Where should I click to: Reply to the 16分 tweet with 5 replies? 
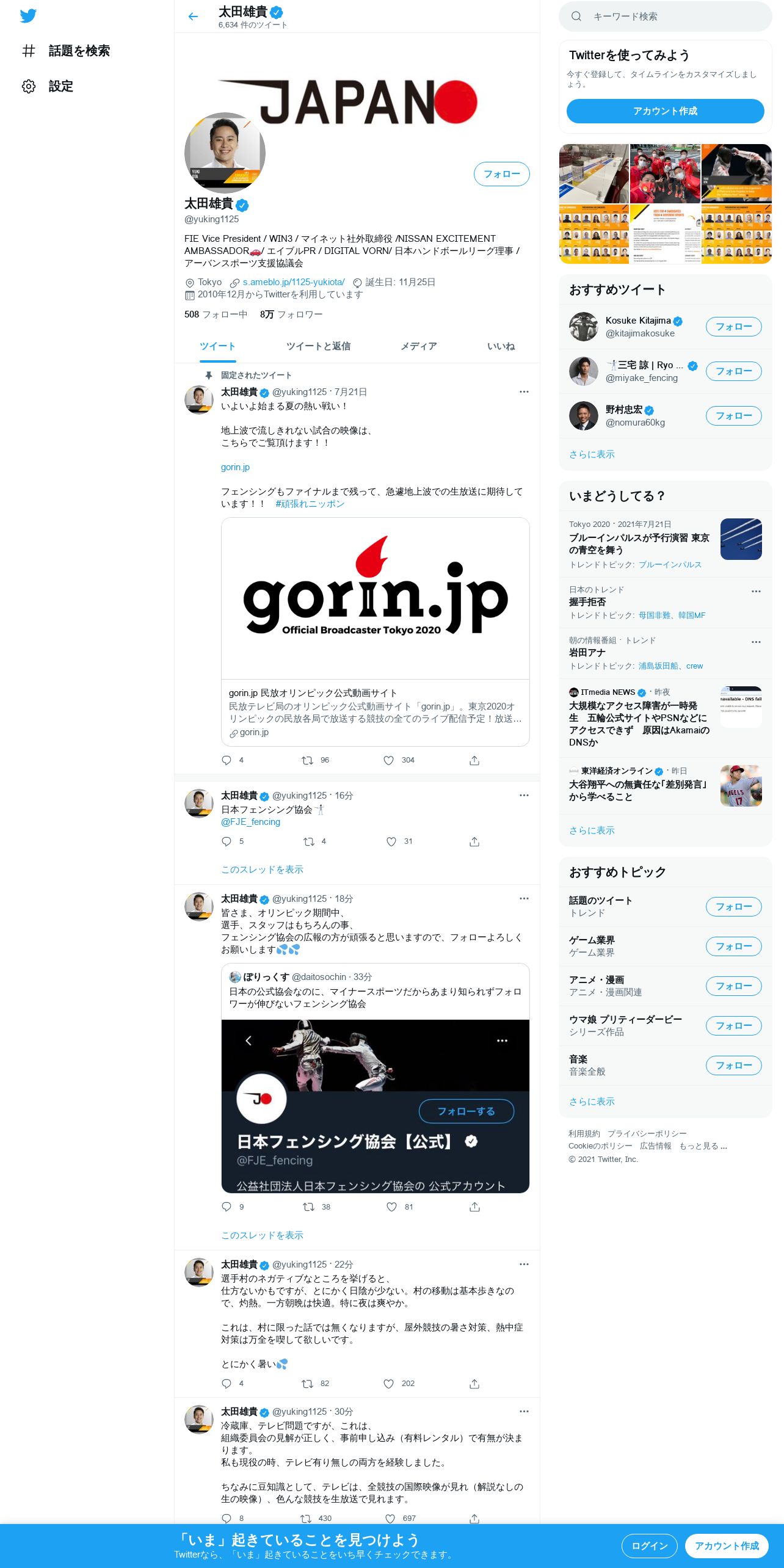tap(227, 841)
